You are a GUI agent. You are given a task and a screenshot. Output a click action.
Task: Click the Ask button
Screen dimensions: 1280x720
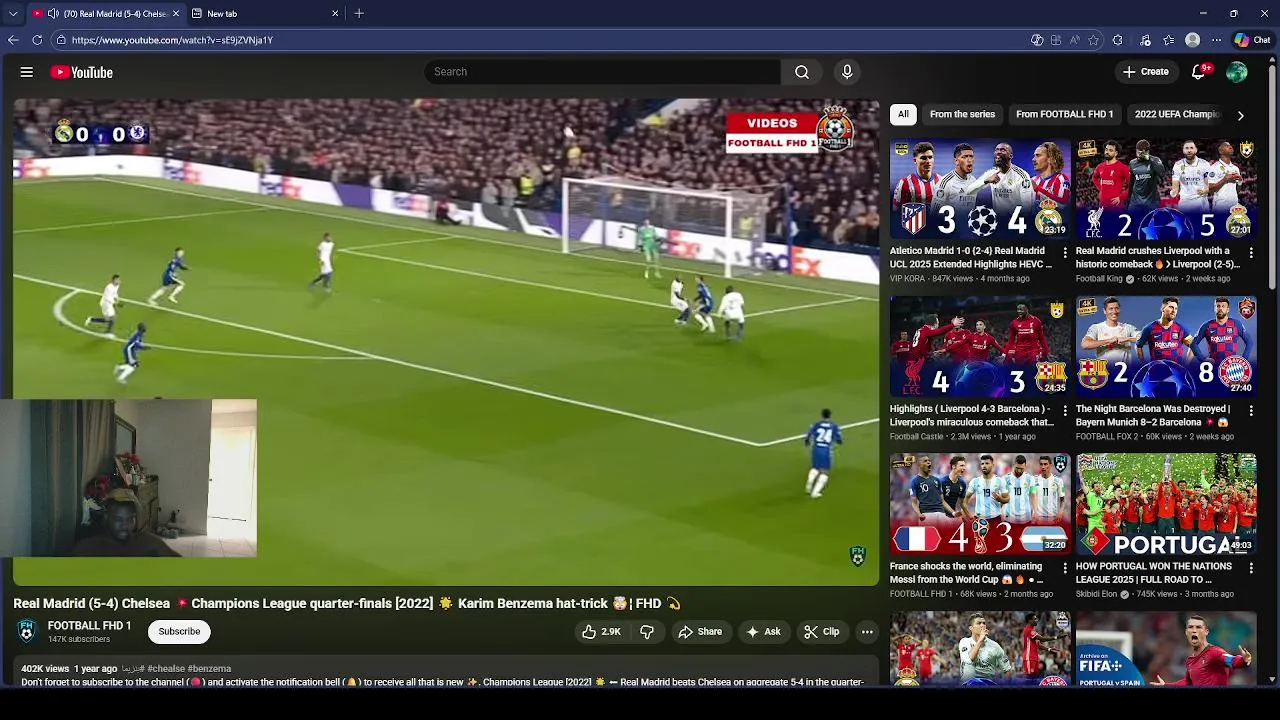pos(763,632)
